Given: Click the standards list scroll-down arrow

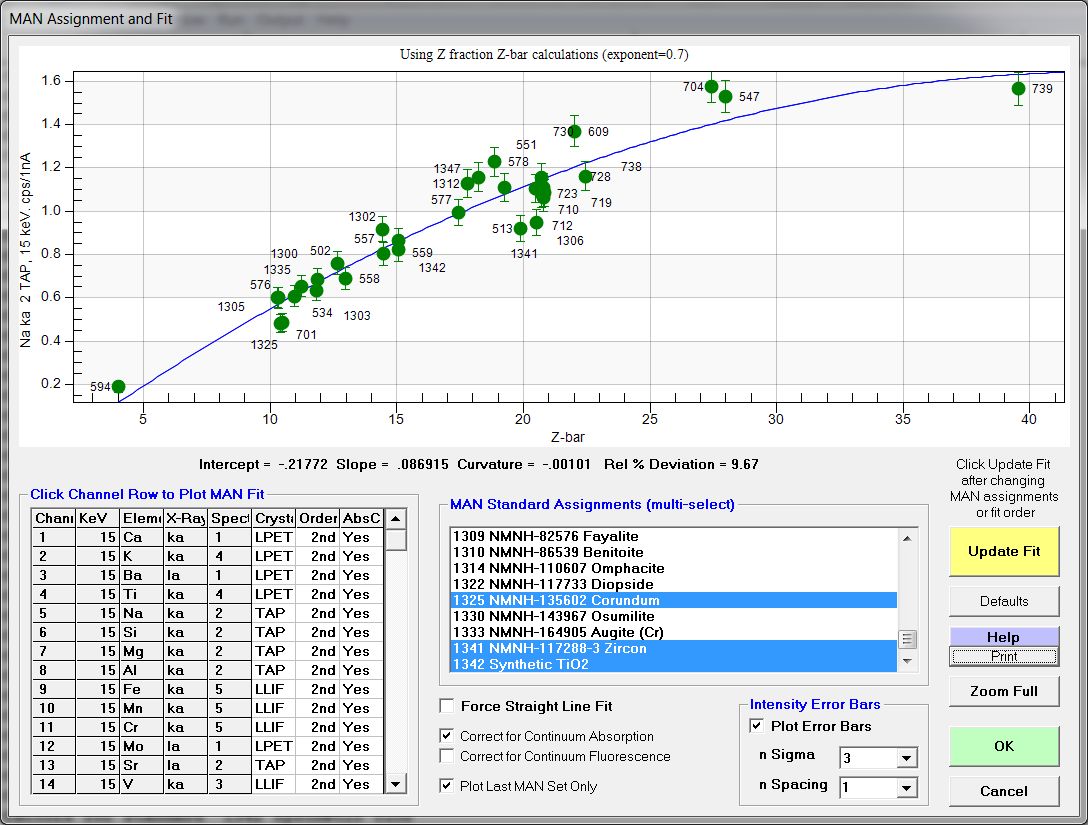Looking at the screenshot, I should [908, 661].
